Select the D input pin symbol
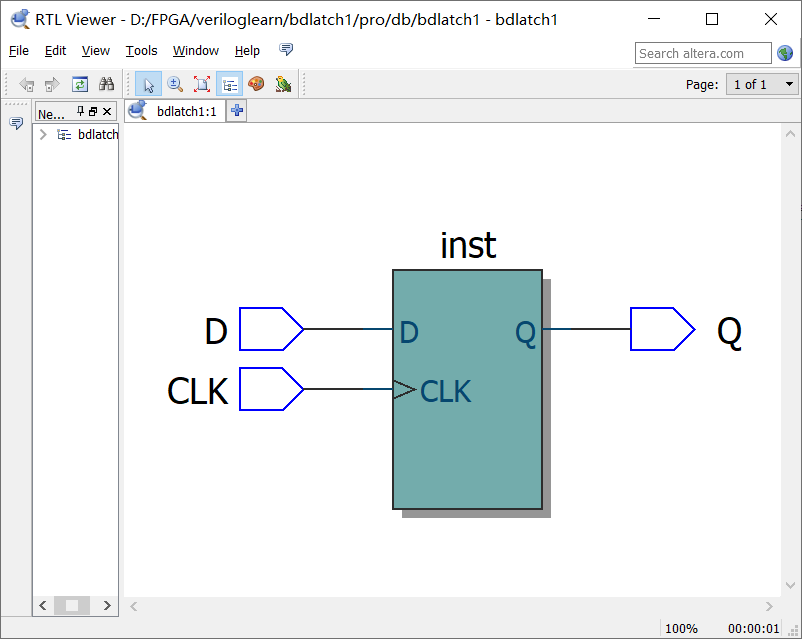Image resolution: width=802 pixels, height=639 pixels. (271, 329)
